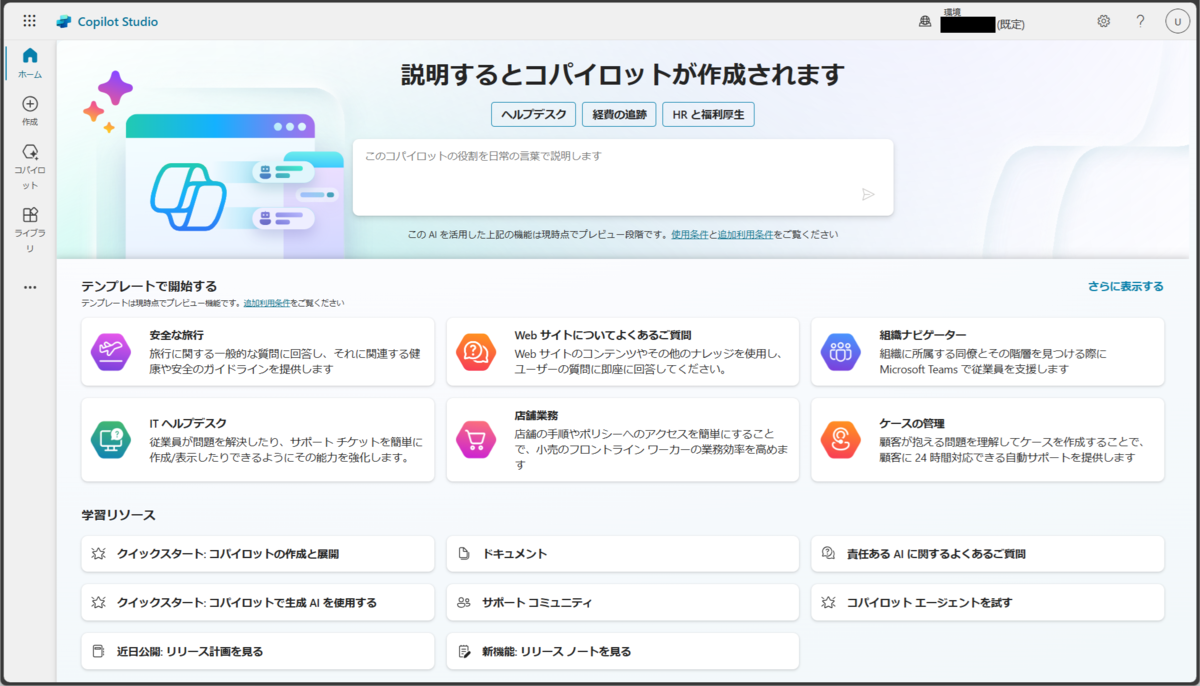The height and width of the screenshot is (686, 1200).
Task: Open 追加利用条件 link under テンプレートで開始する
Action: pos(266,302)
